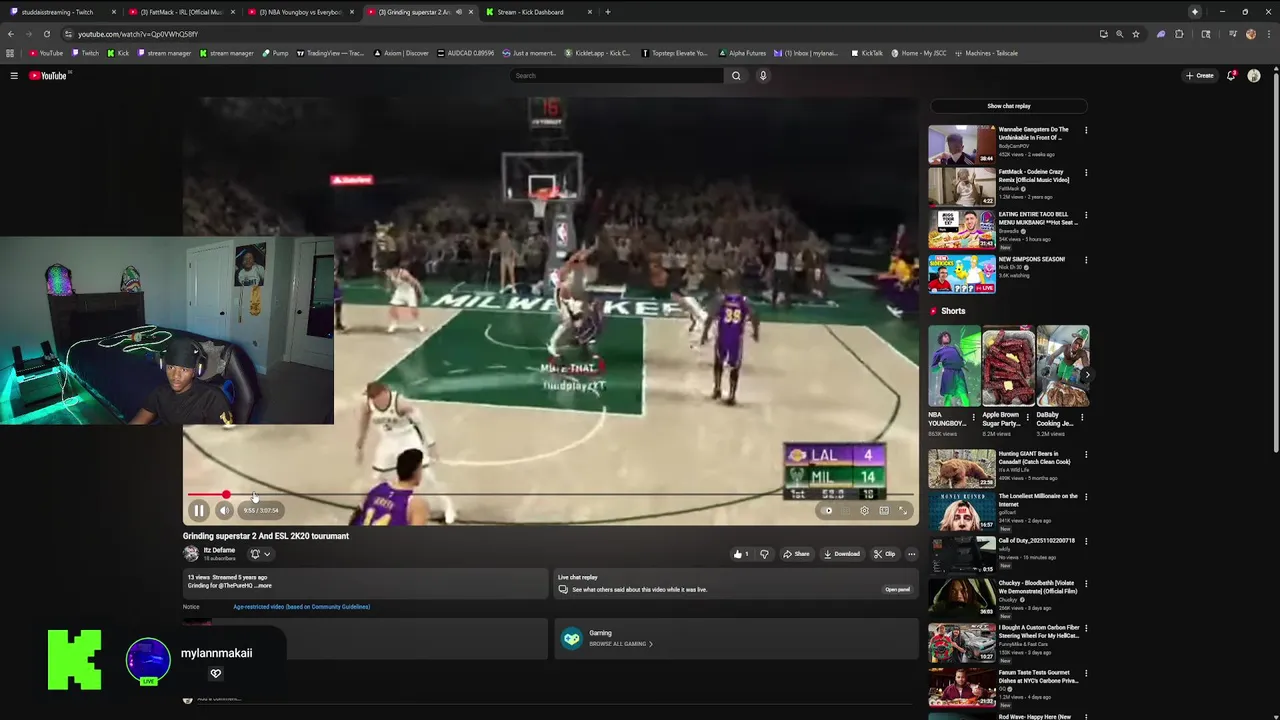Expand the description via '...more'
The height and width of the screenshot is (720, 1280).
click(x=263, y=586)
